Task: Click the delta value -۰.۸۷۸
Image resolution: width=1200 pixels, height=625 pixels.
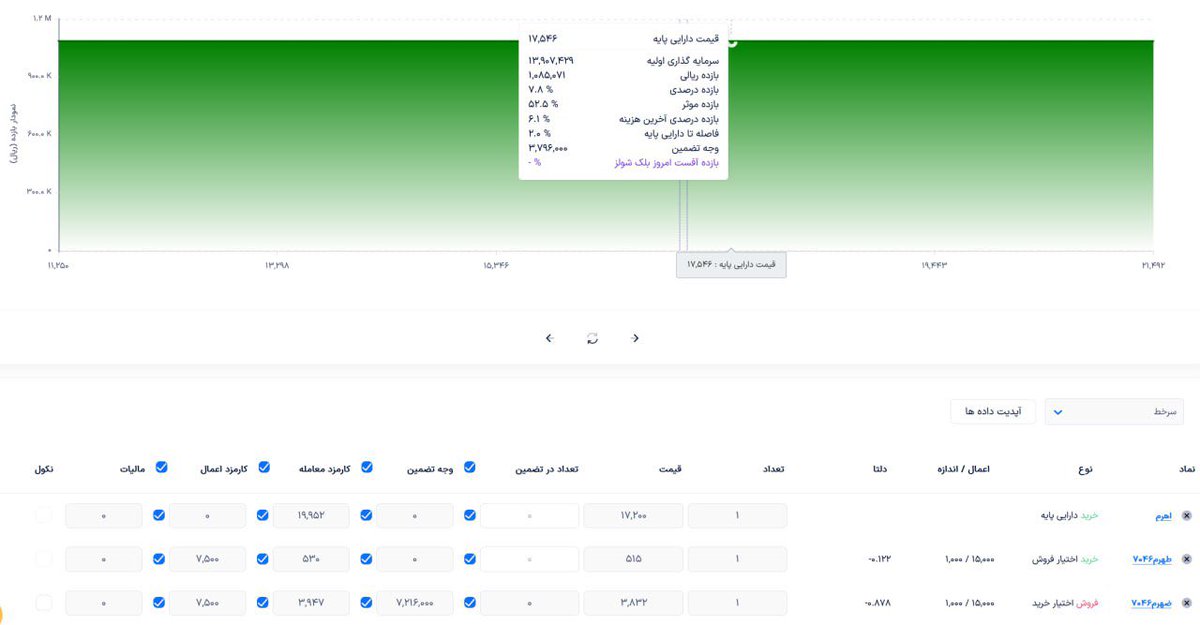Action: pos(878,603)
